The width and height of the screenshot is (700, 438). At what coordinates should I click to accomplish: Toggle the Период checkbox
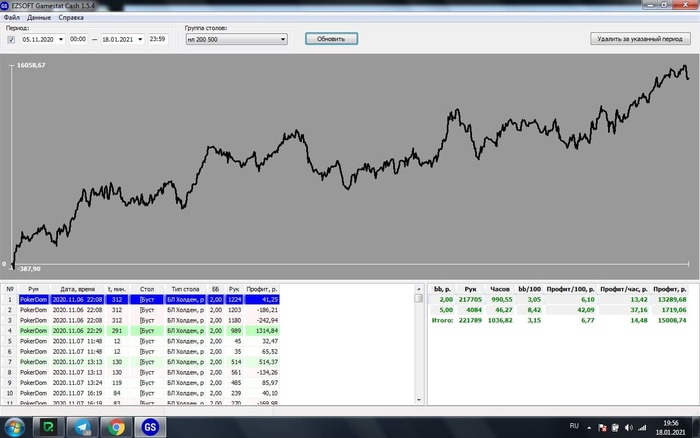click(11, 40)
